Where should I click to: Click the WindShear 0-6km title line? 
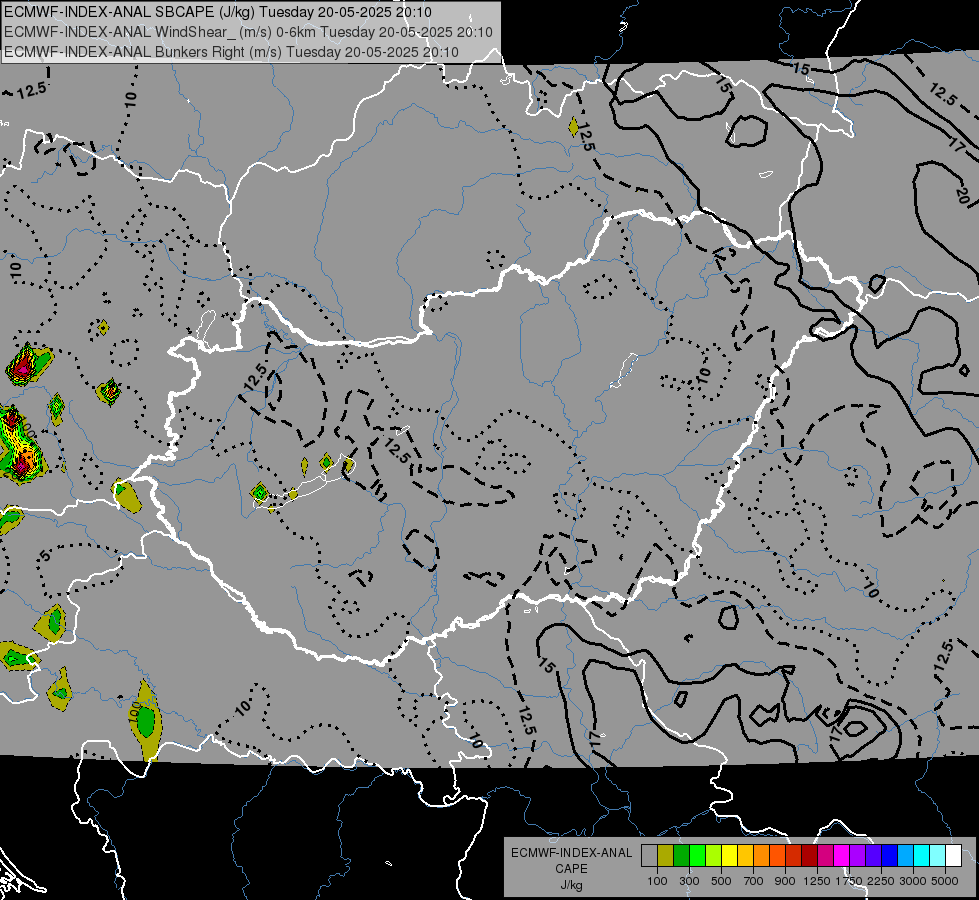(248, 32)
